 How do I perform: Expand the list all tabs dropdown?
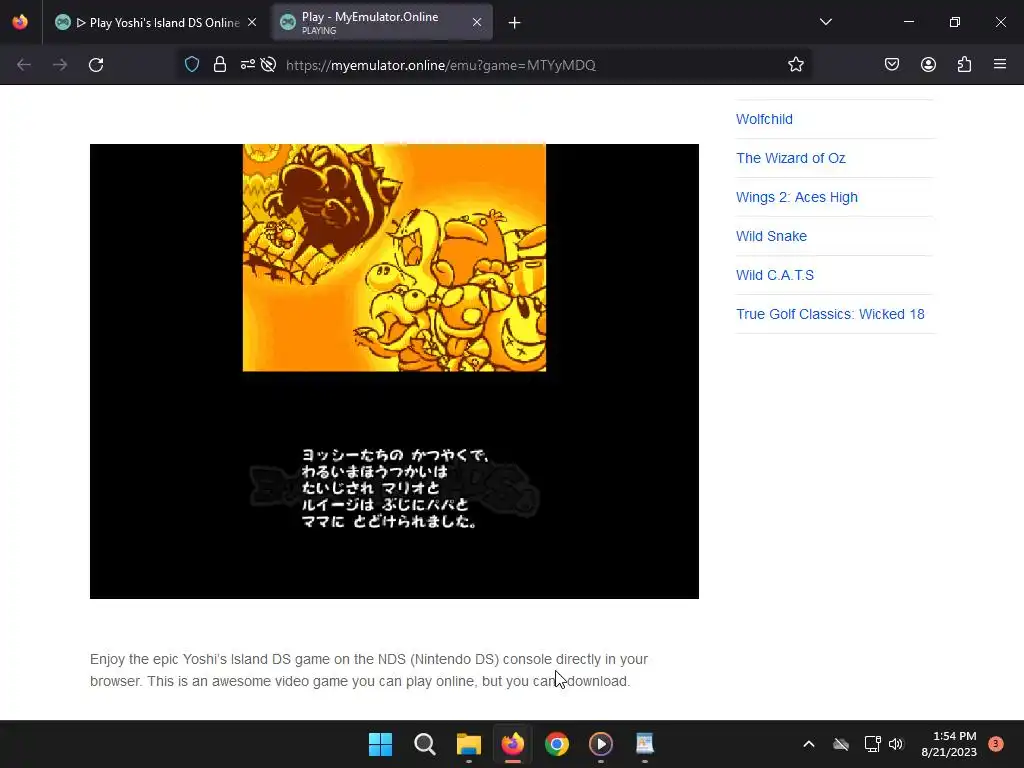tap(825, 22)
